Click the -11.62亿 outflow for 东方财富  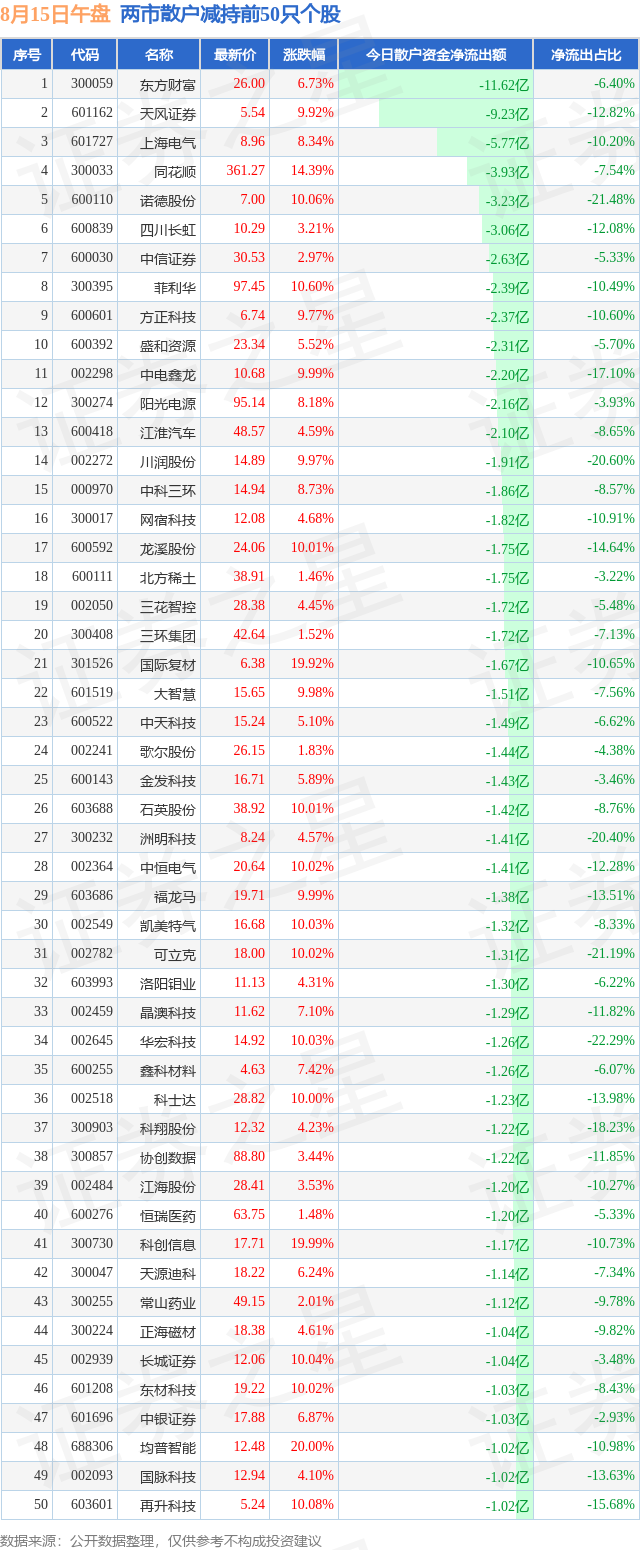pos(504,85)
